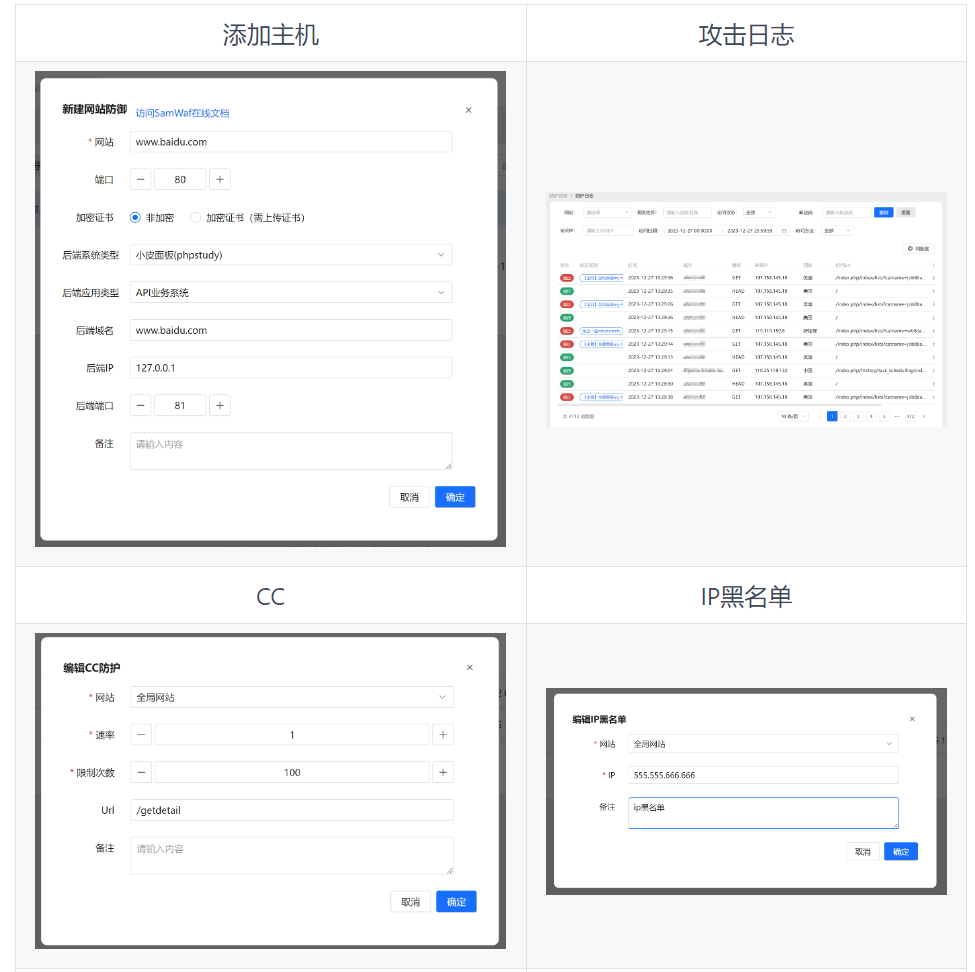Go to page 2 of attack log
The image size is (975, 972).
[845, 416]
